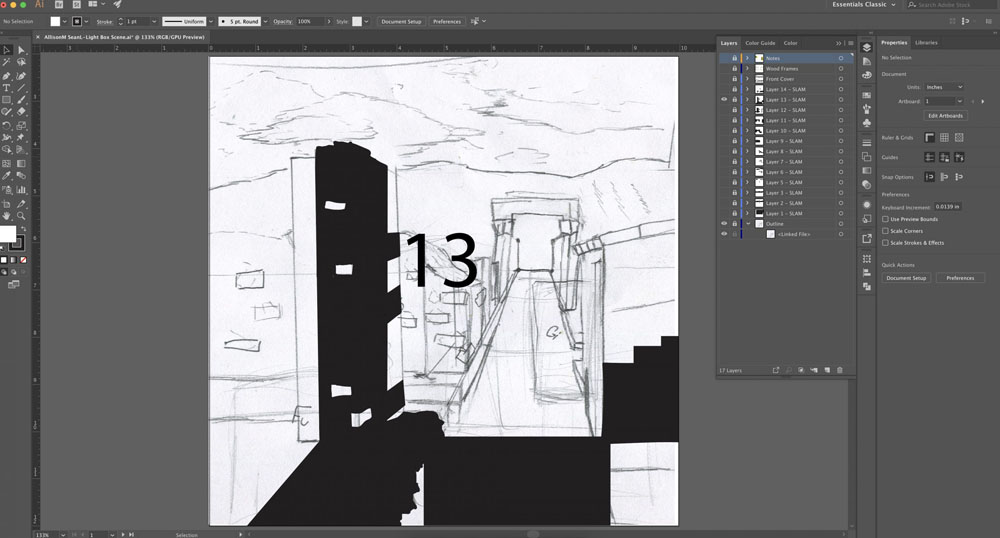Open the Units dropdown set to Inches
Image resolution: width=1000 pixels, height=538 pixels.
tap(944, 87)
